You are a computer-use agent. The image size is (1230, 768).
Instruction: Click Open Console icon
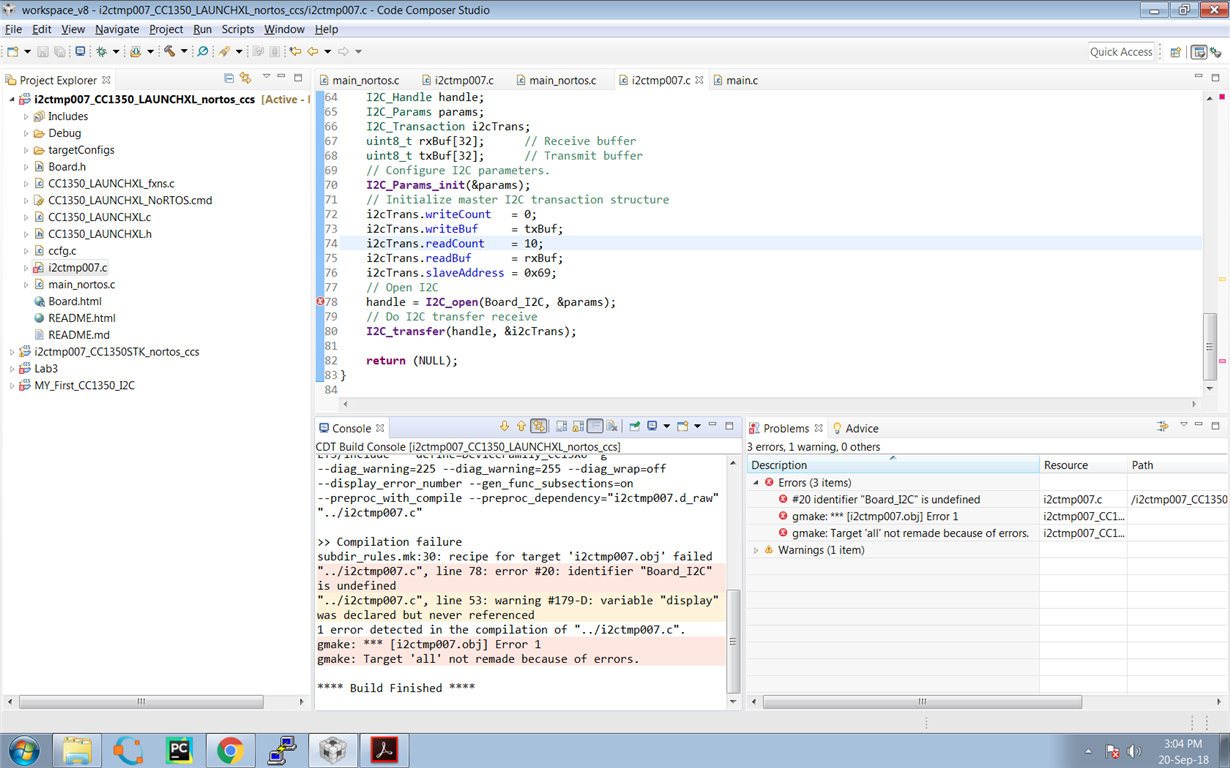tap(683, 427)
